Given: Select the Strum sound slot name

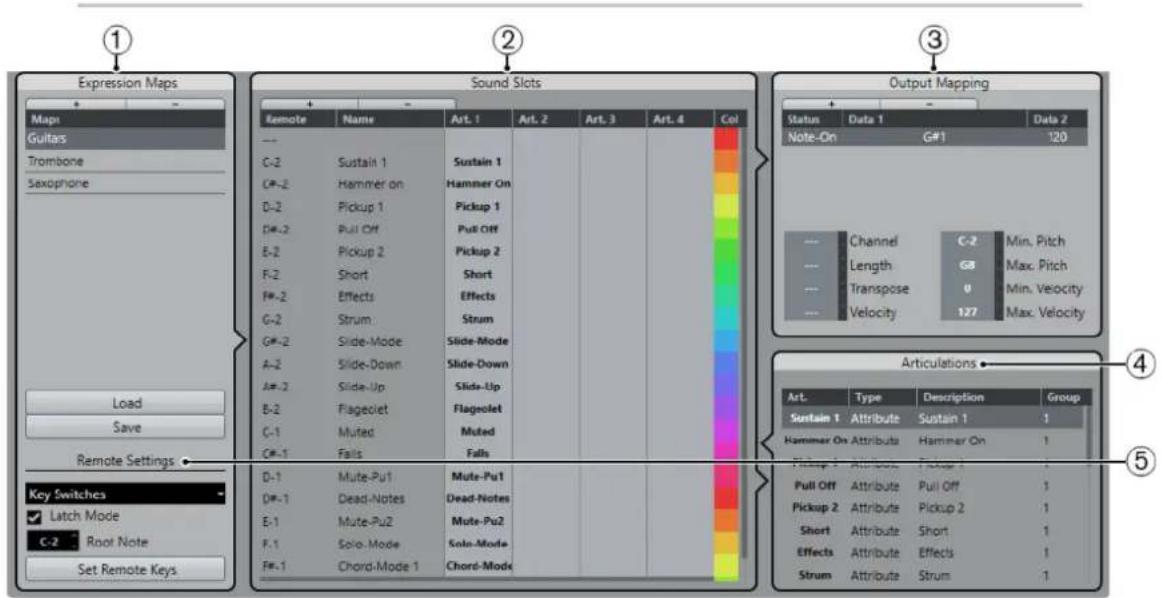Looking at the screenshot, I should click(x=354, y=319).
